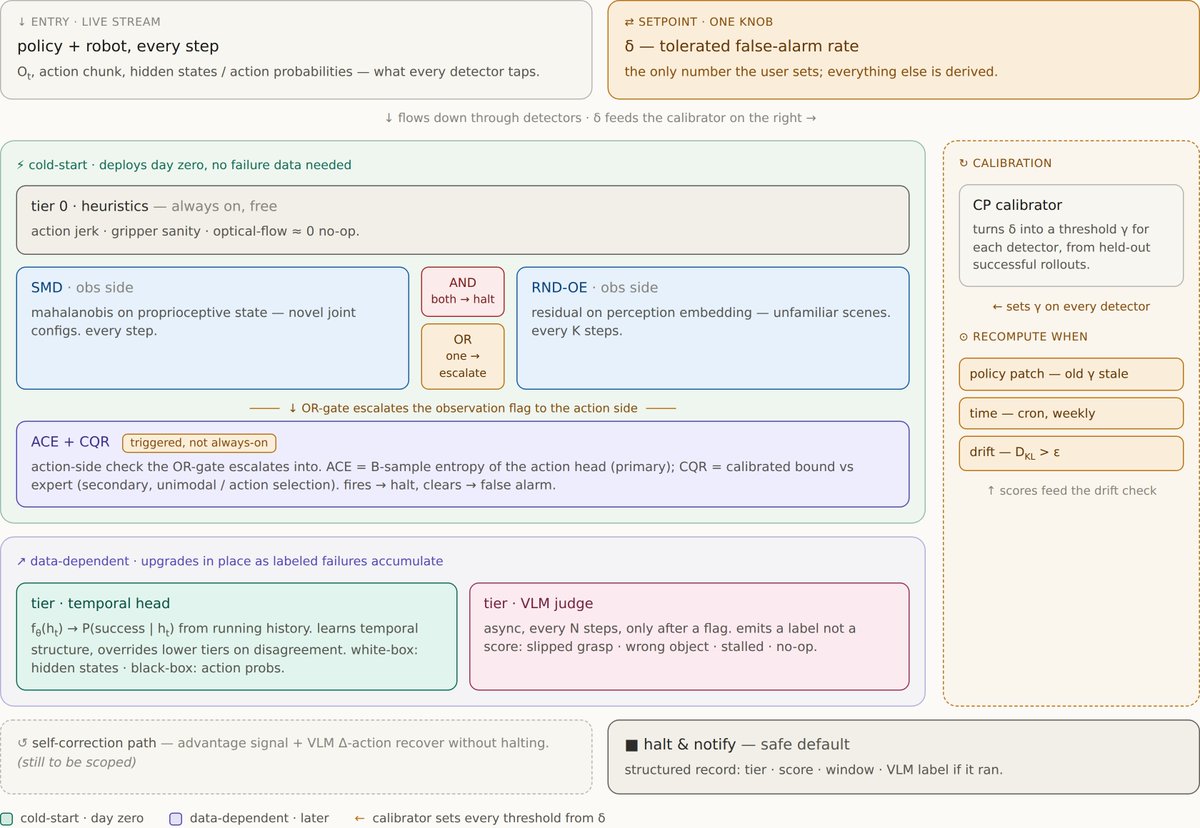Click the ACE + CQR heading
1200x828 pixels.
(x=70, y=442)
